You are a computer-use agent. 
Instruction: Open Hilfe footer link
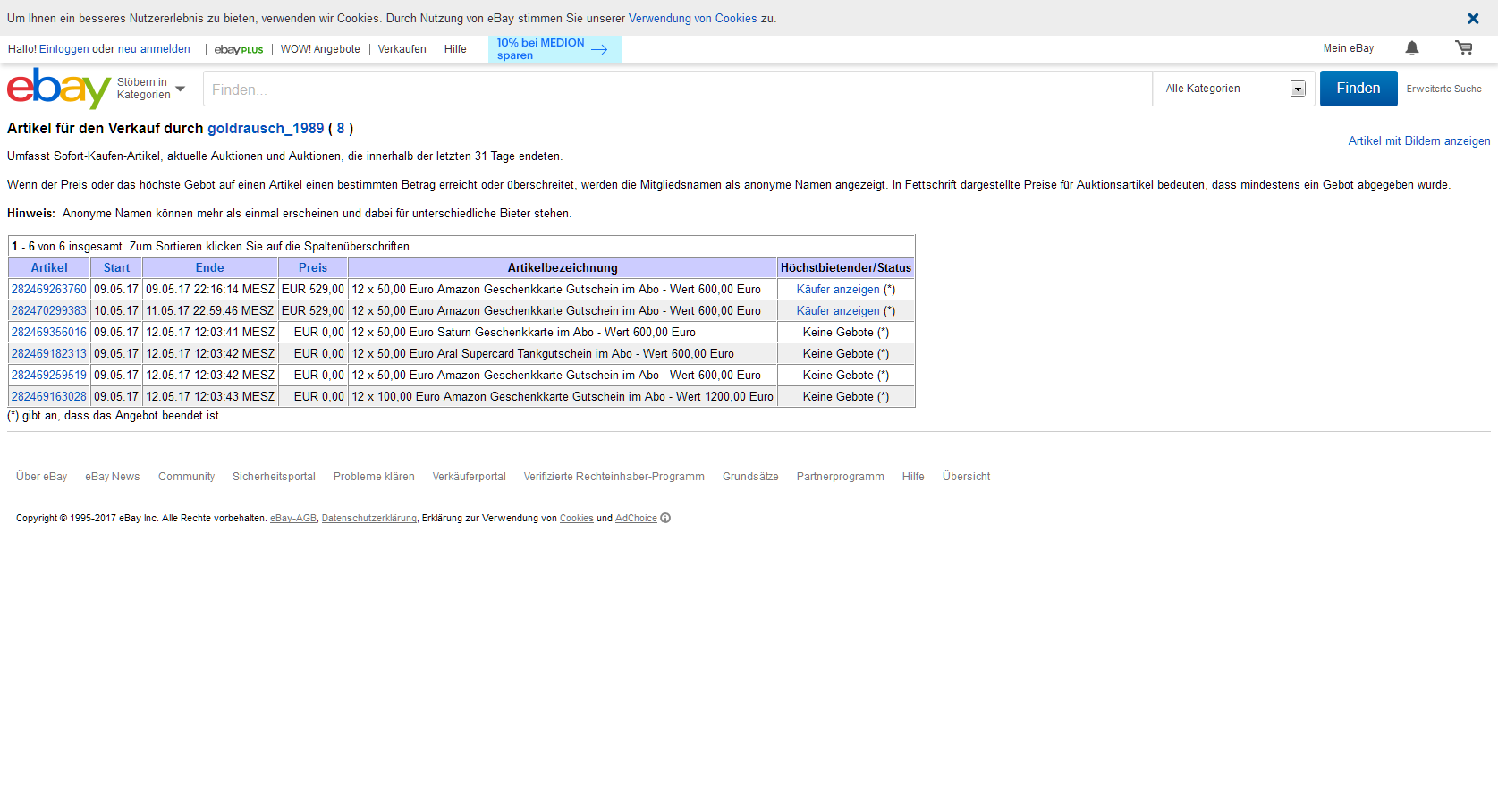(x=913, y=477)
